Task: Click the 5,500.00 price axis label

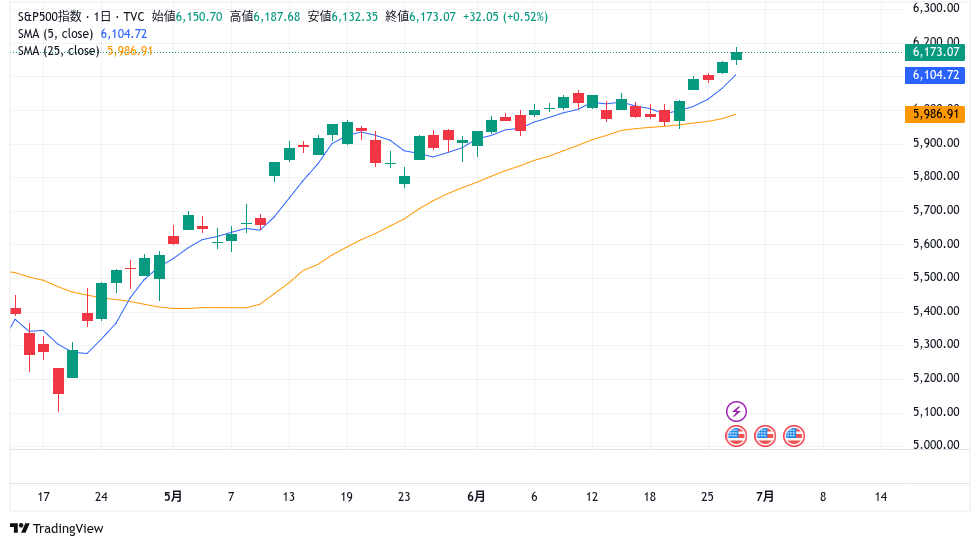Action: tap(936, 277)
